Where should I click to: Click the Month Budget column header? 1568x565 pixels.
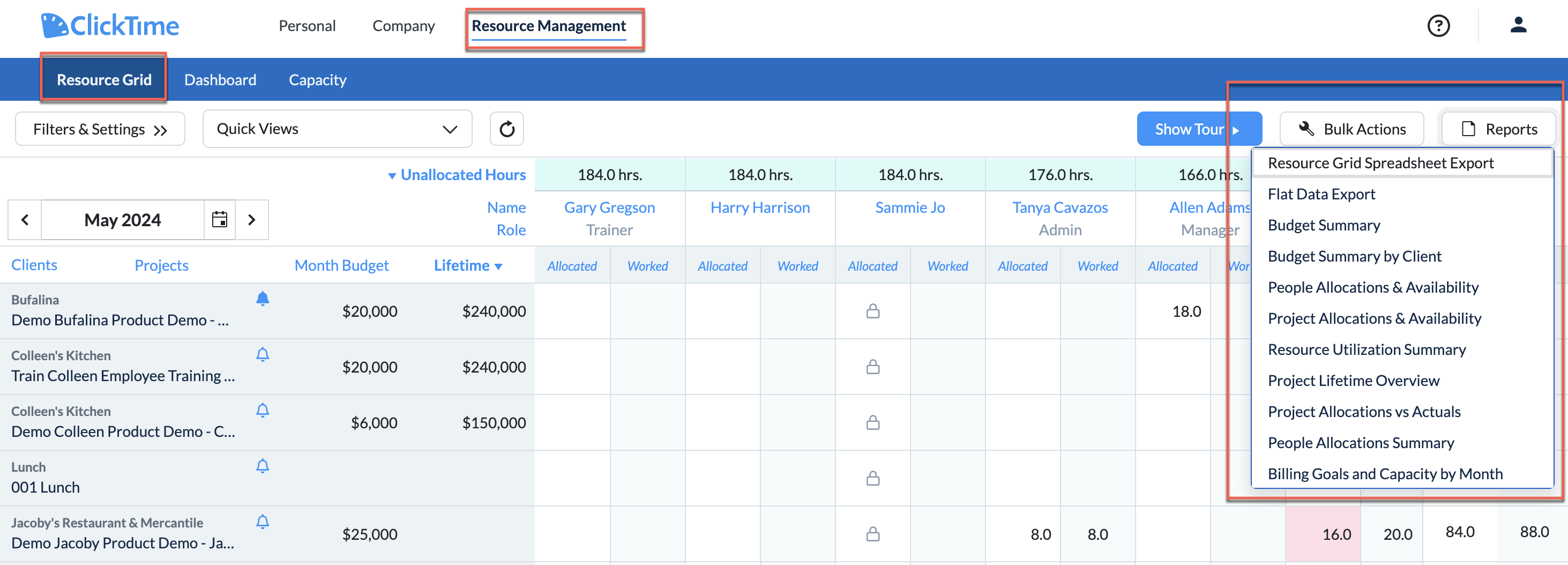[341, 265]
